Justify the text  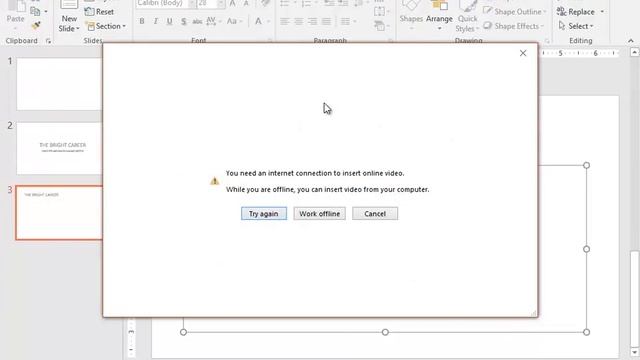[326, 21]
